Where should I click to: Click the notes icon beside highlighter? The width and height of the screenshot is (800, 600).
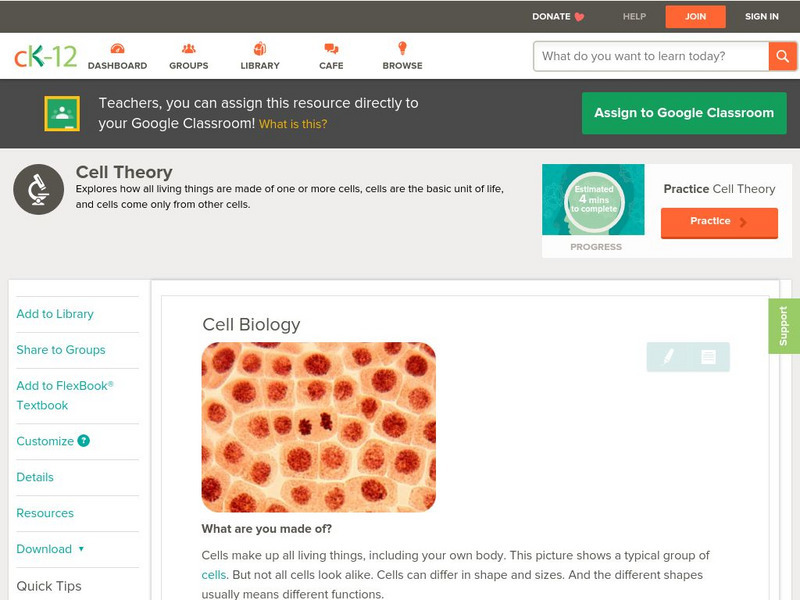pyautogui.click(x=708, y=356)
